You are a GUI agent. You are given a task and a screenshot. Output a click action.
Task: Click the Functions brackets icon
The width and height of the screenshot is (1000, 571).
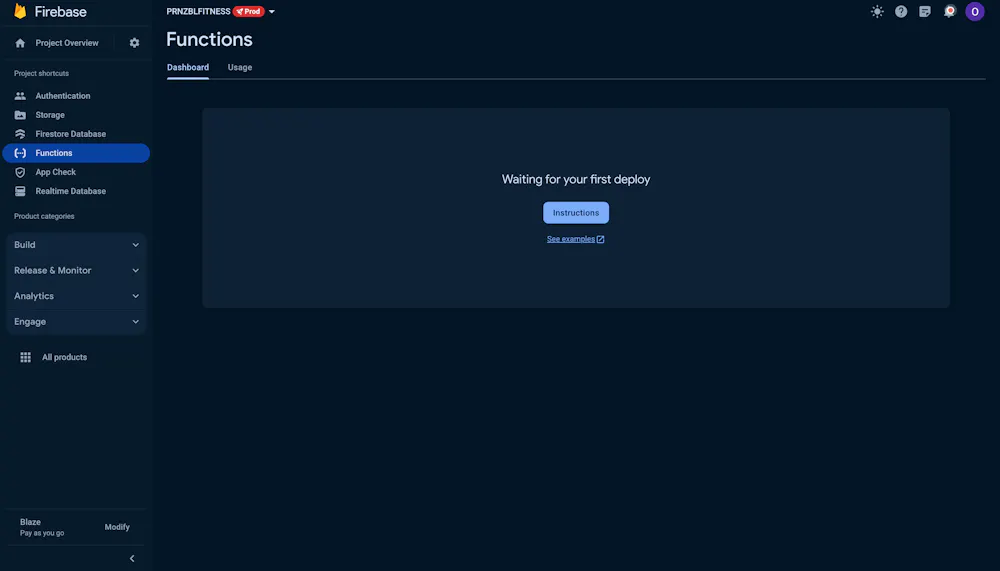tap(20, 153)
